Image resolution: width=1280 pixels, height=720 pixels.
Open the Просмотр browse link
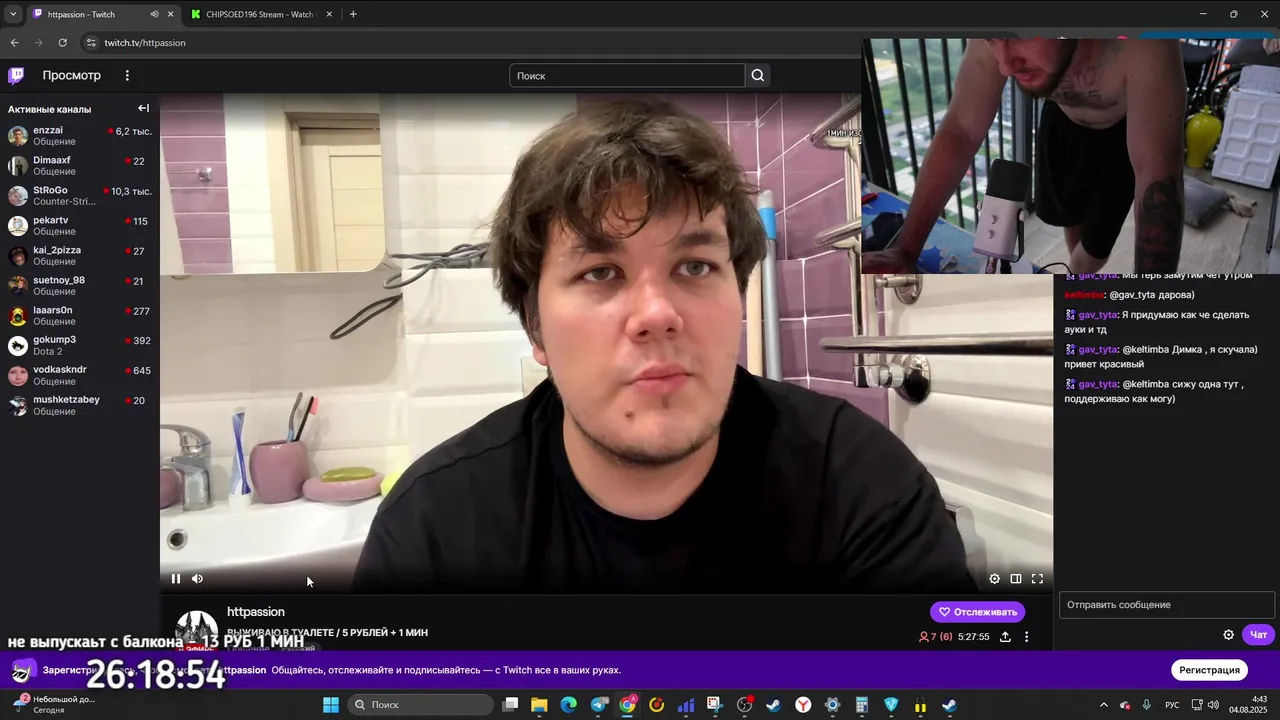pyautogui.click(x=71, y=75)
